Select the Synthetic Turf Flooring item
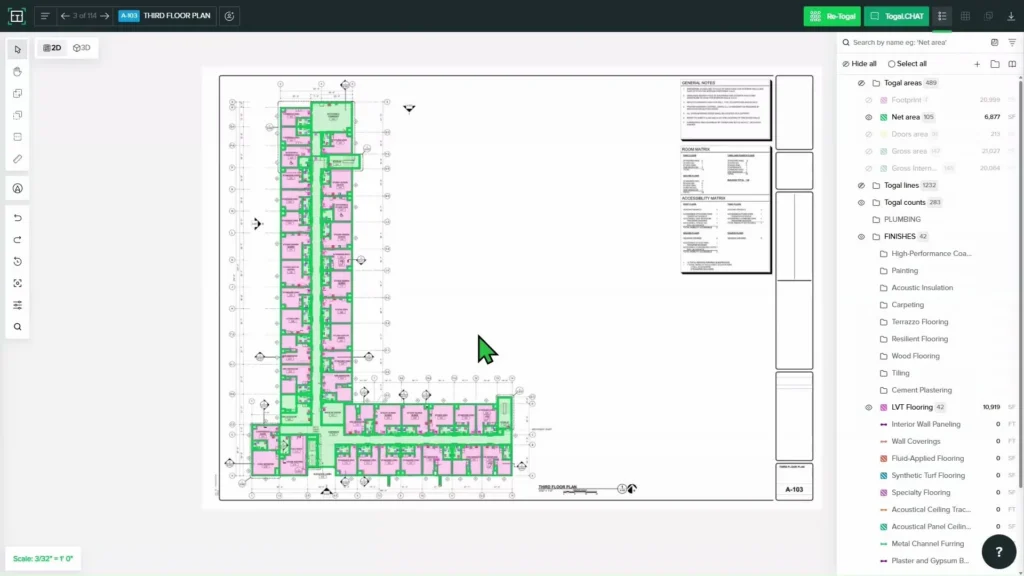 click(928, 475)
